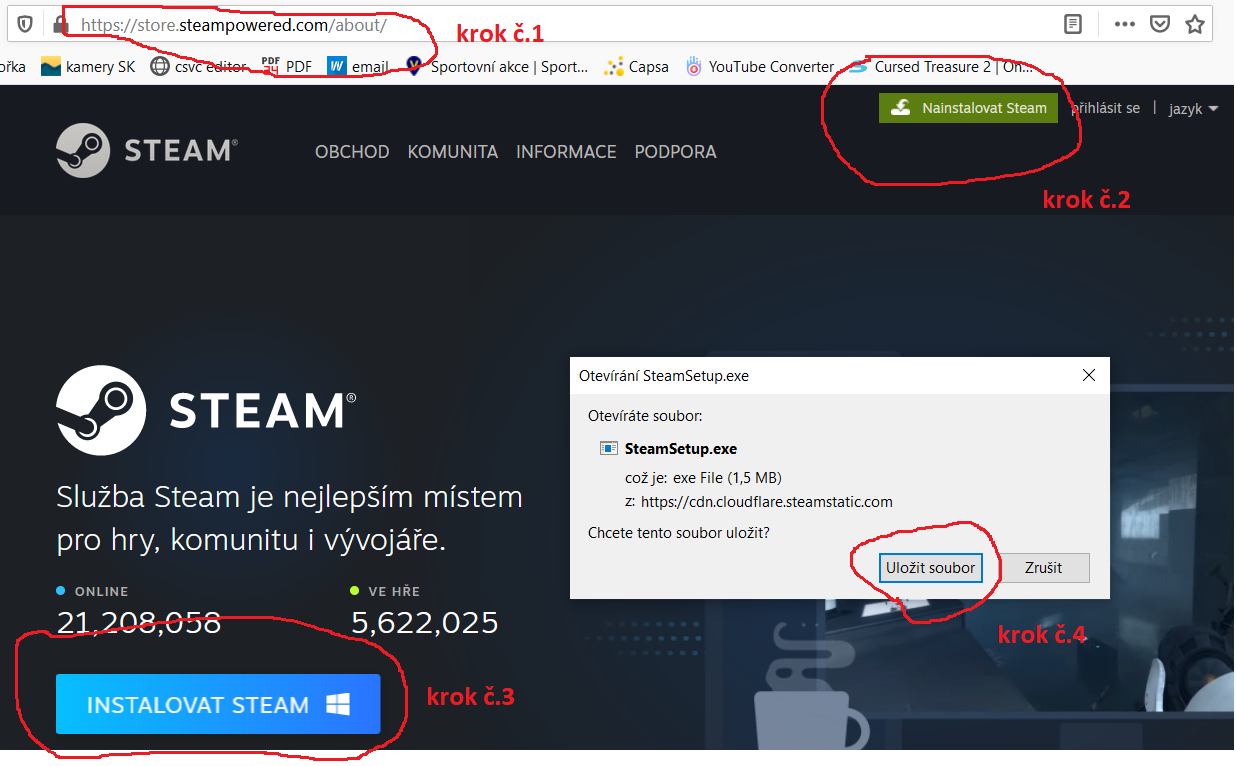Viewport: 1236px width, 766px height.
Task: Expand the jazyk language dropdown
Action: (1193, 108)
